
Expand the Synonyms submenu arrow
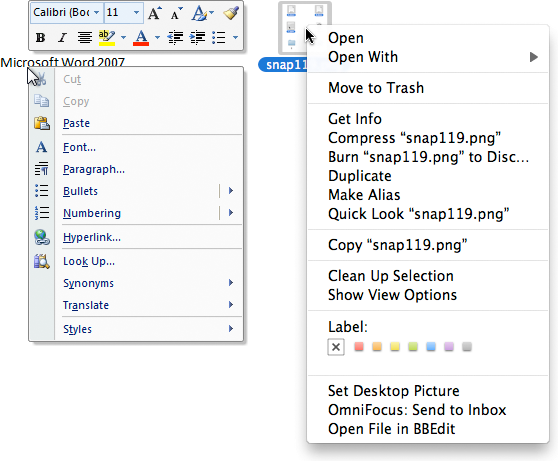[231, 283]
